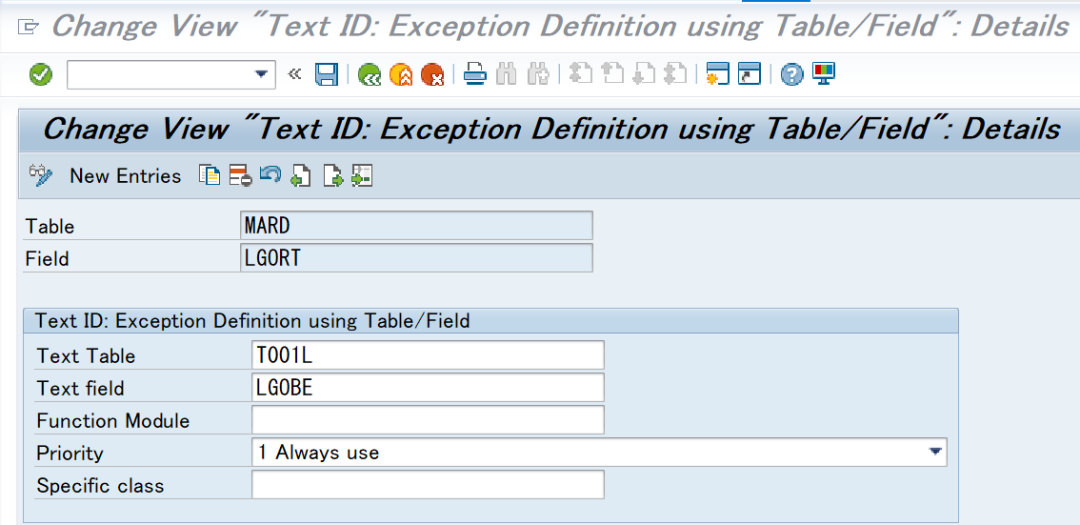Undo changes with the blue arrow icon
This screenshot has height=525, width=1080.
coord(270,175)
